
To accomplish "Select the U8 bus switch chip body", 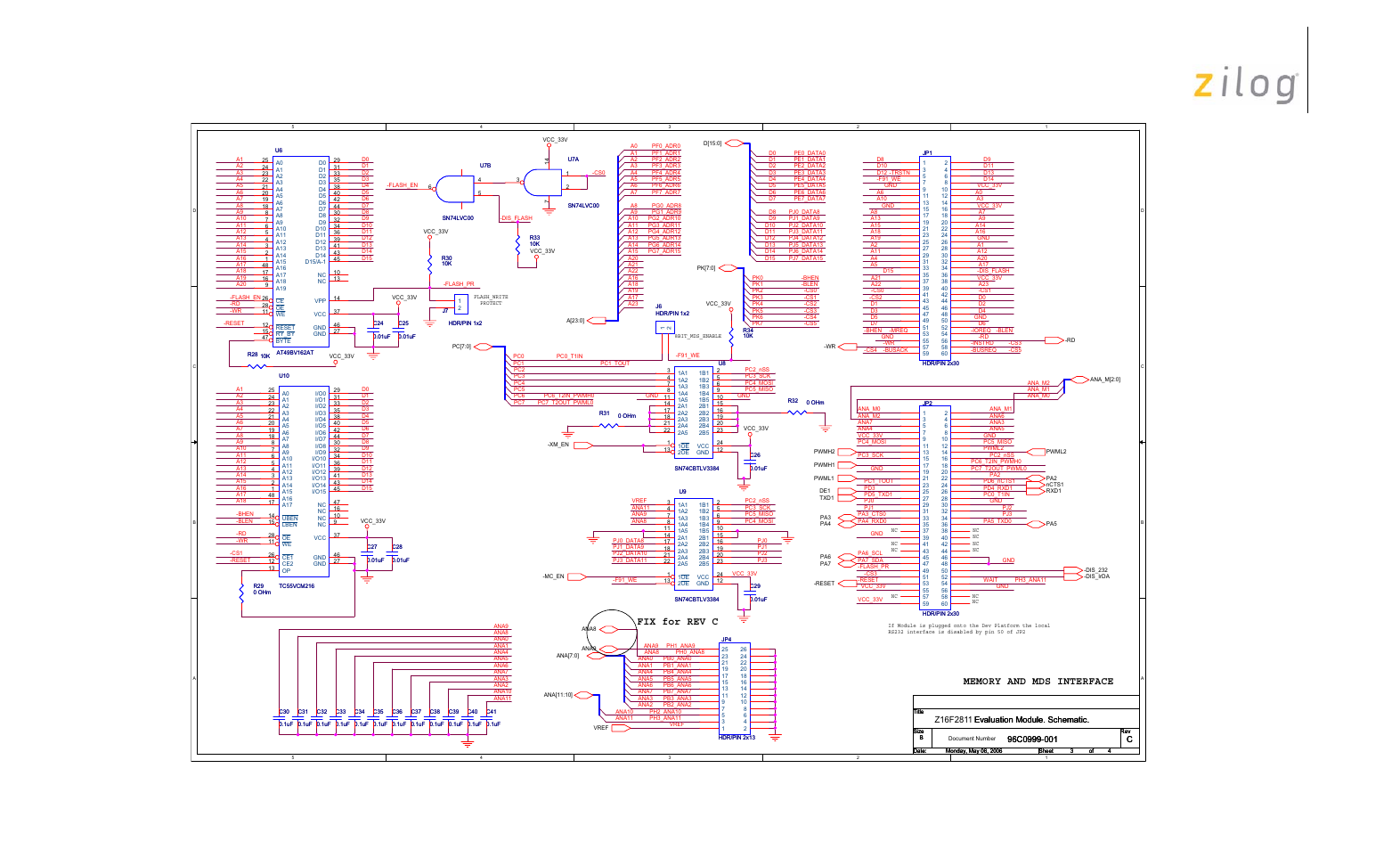I will point(694,413).
